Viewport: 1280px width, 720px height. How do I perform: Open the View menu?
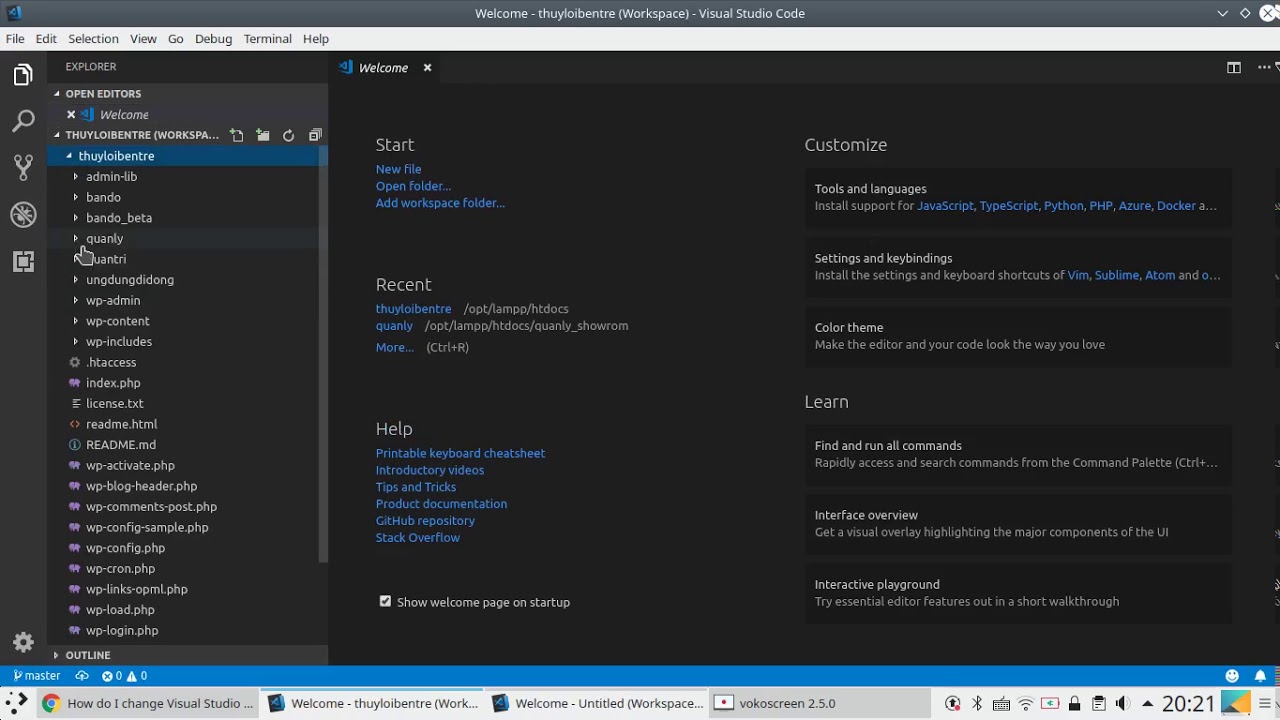[143, 38]
